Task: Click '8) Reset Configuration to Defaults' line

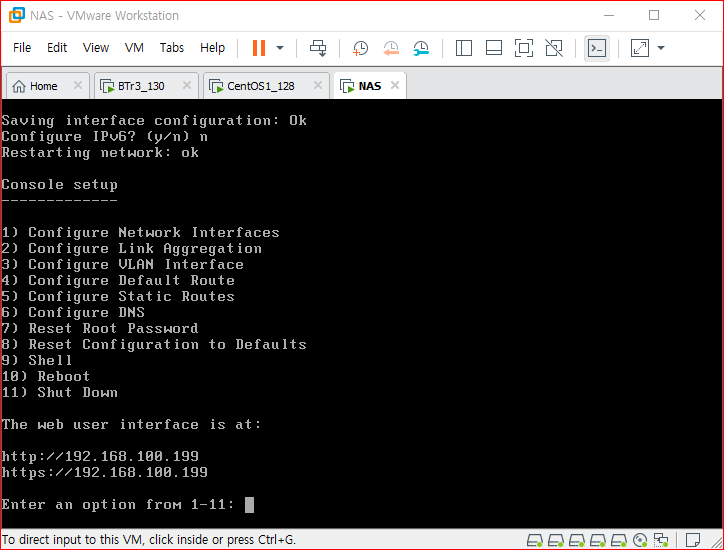Action: (154, 345)
